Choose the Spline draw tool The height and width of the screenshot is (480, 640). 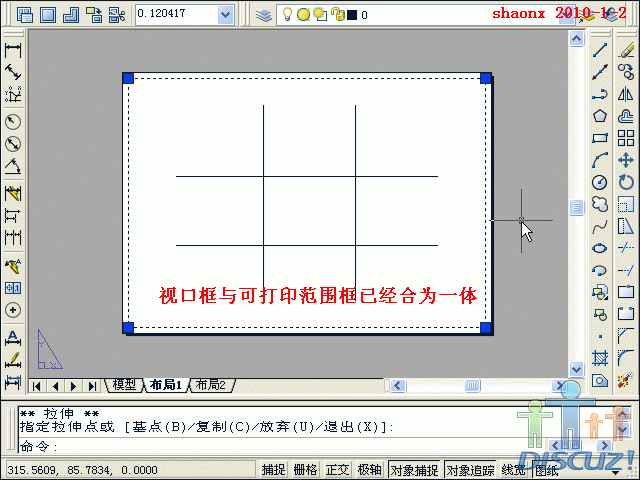[x=600, y=226]
